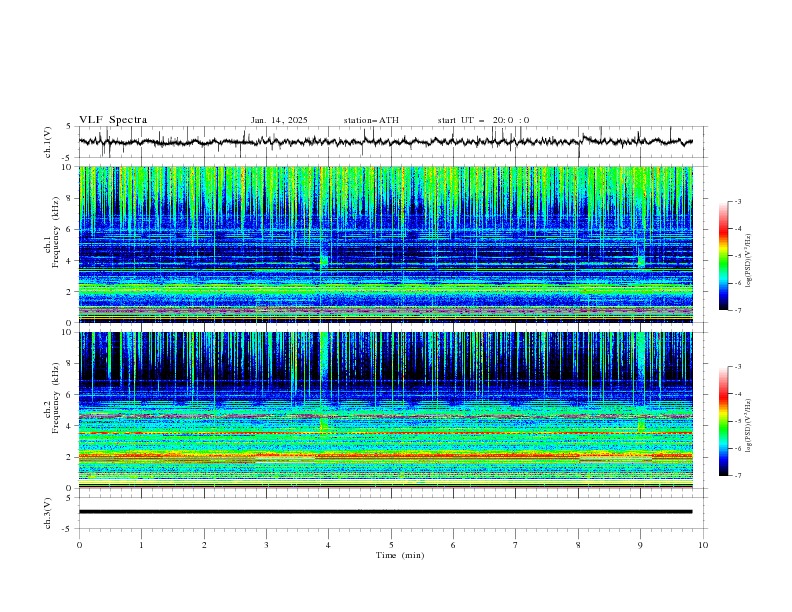792x612 pixels.
Task: Click time axis tick label 4
Action: pos(328,545)
